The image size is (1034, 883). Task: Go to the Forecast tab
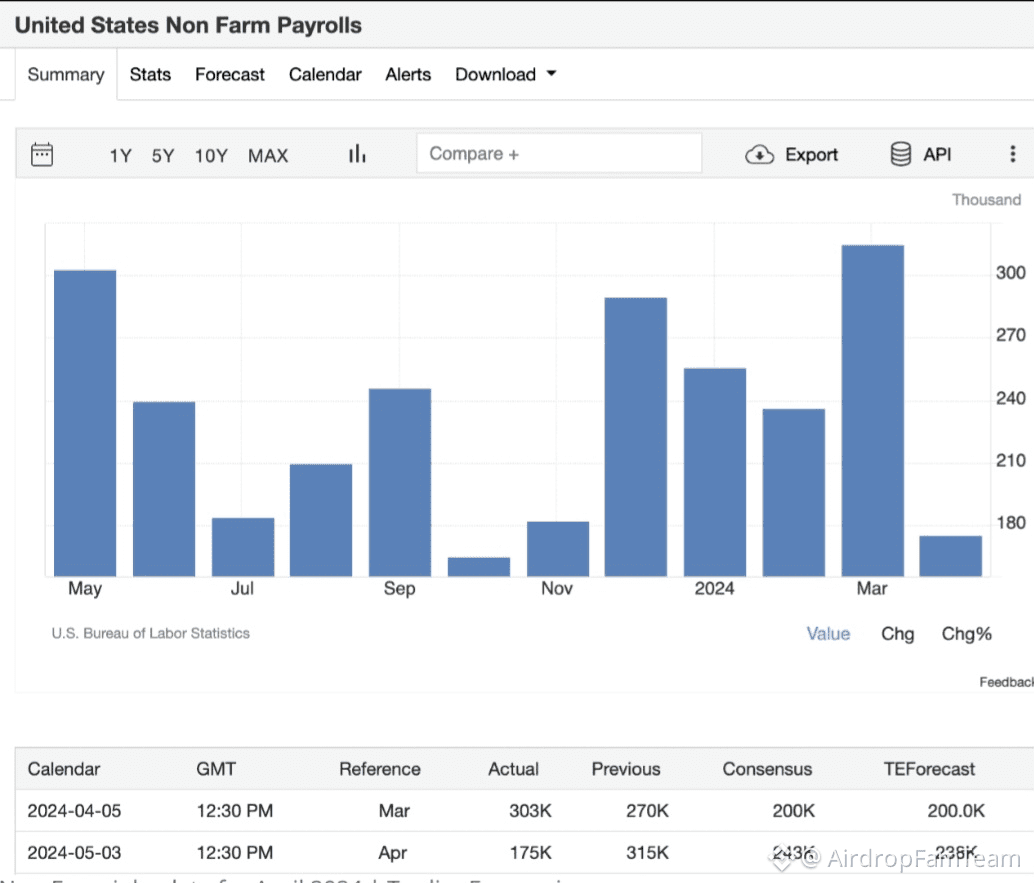230,75
